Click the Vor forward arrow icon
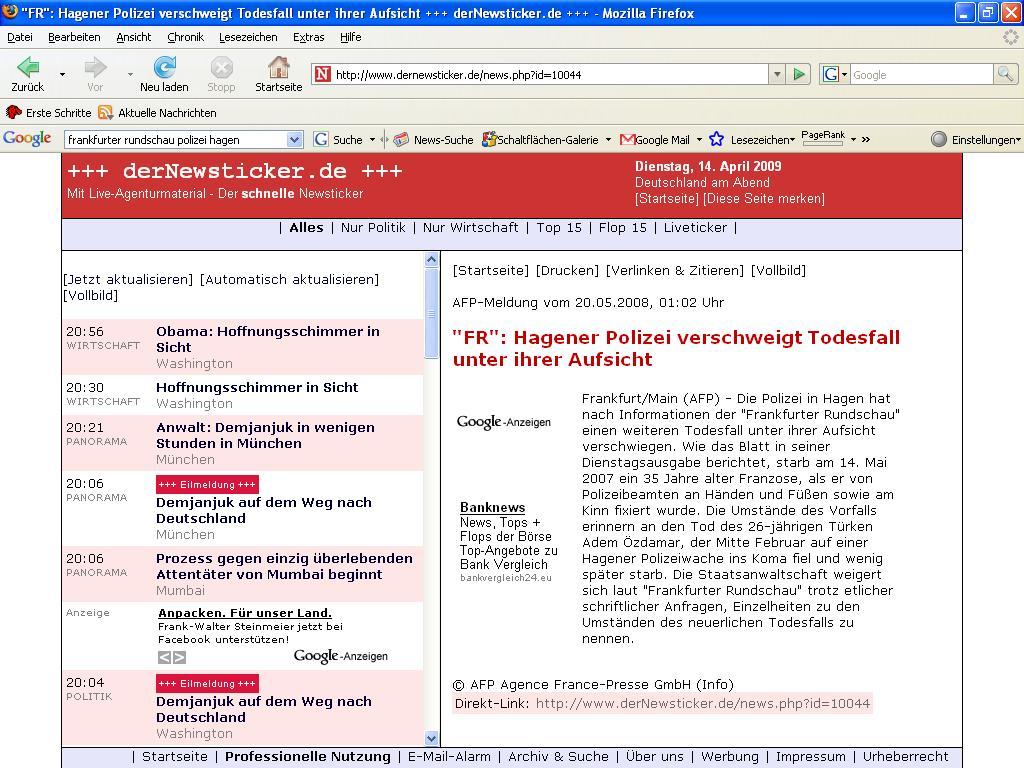Viewport: 1024px width, 768px height. (x=95, y=67)
